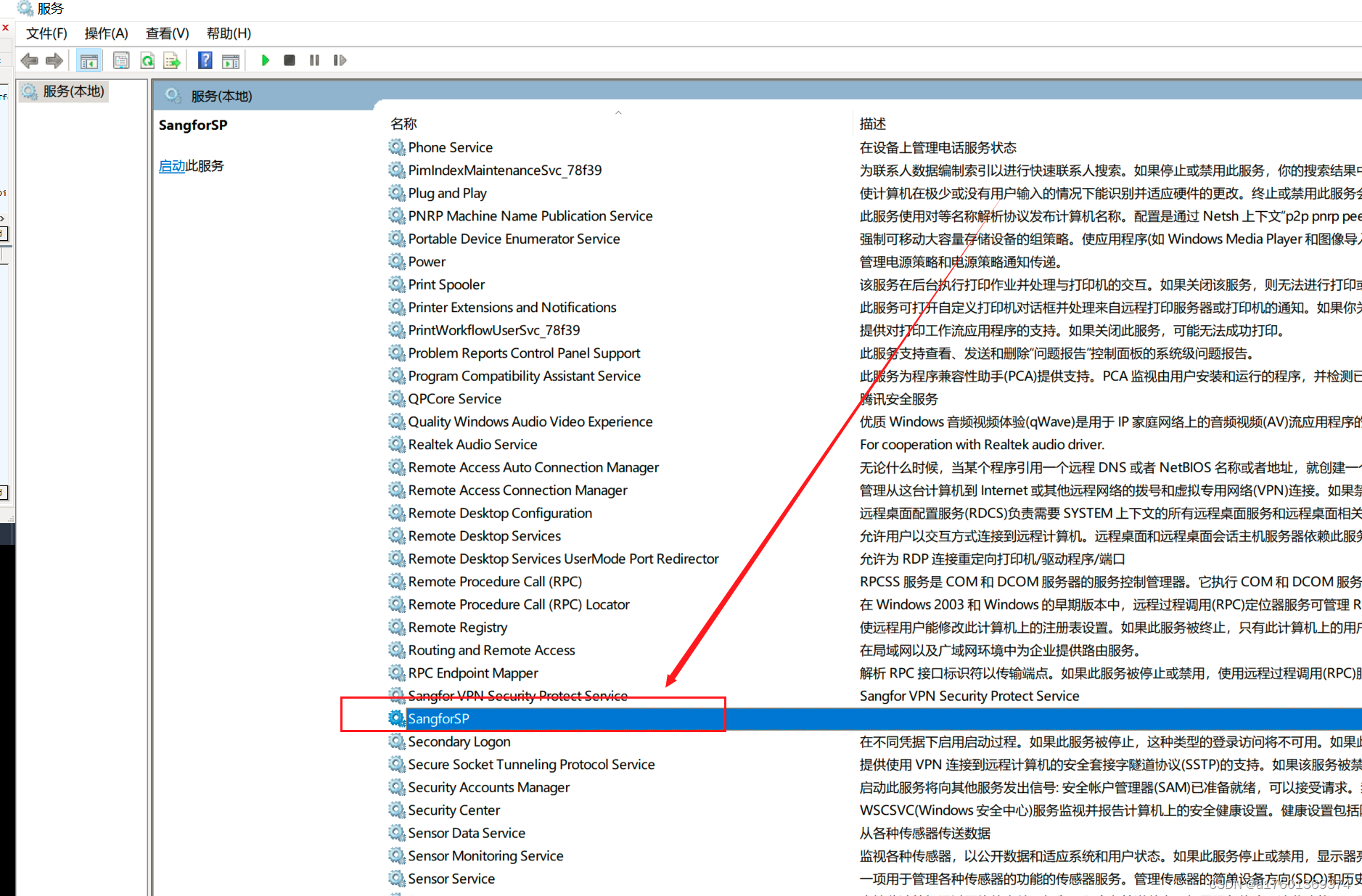This screenshot has width=1362, height=896.
Task: Click the Realtek audio driver description text
Action: coord(982,445)
